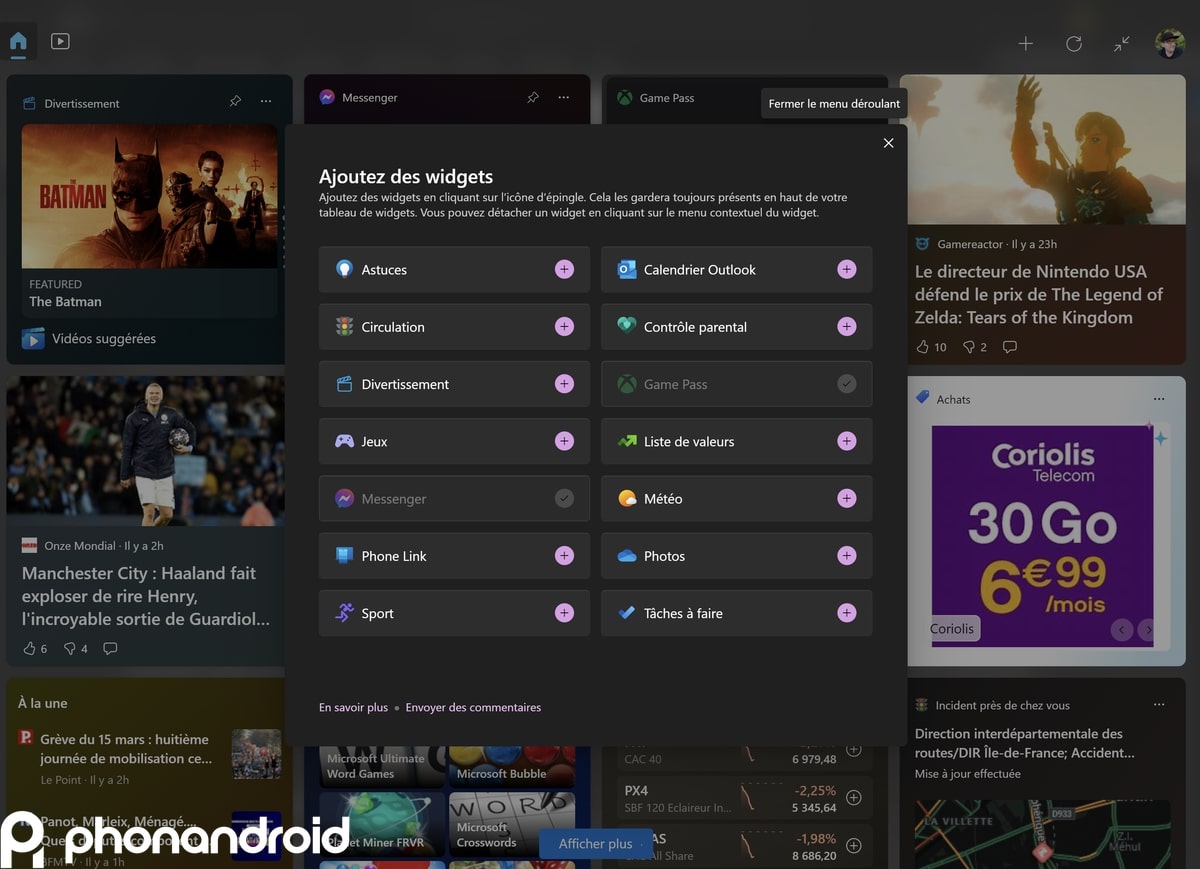Launch the Microsoft Crosswords game
The height and width of the screenshot is (869, 1200).
(512, 825)
